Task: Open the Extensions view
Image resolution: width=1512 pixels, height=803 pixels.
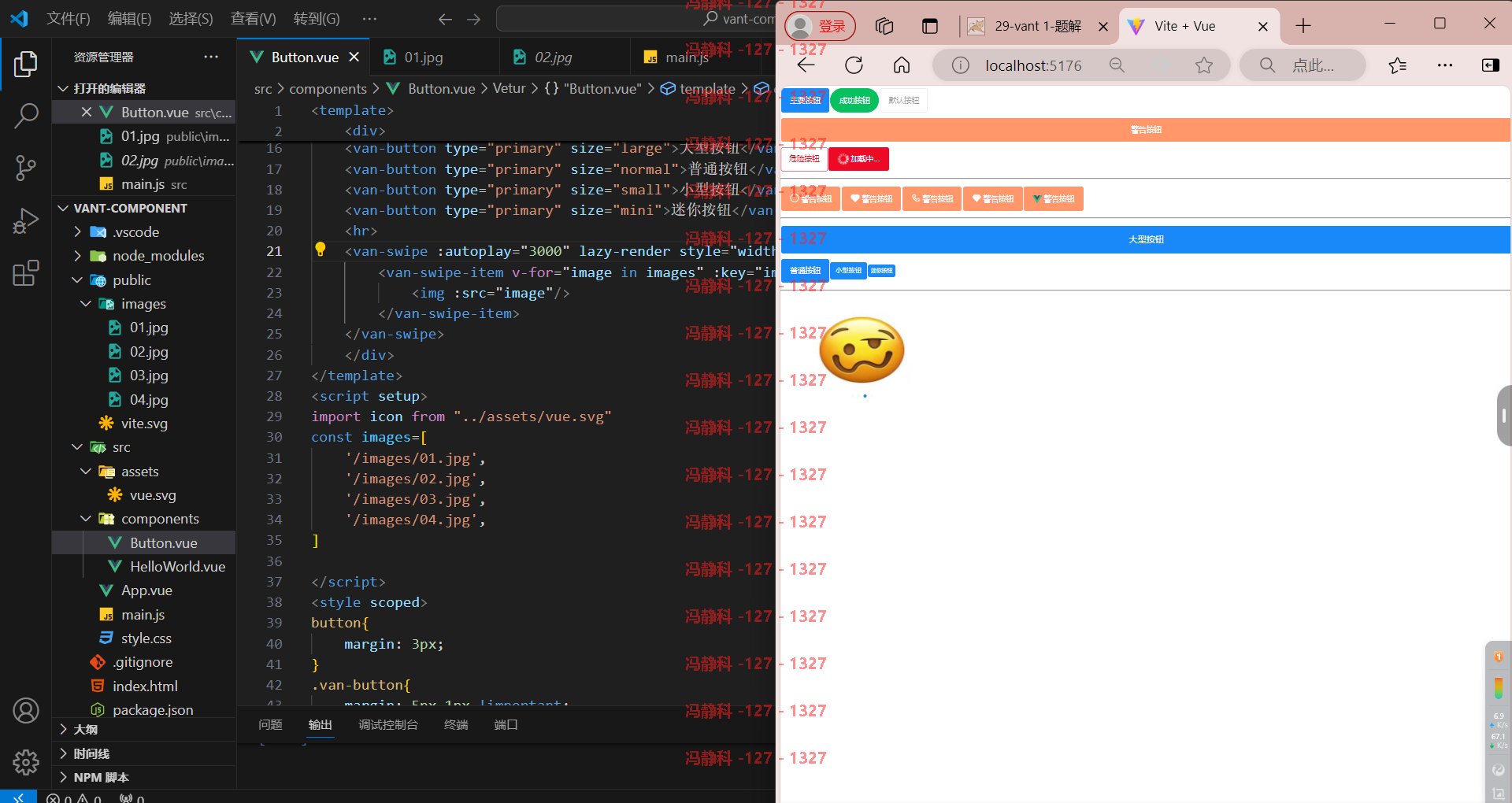Action: [x=25, y=273]
